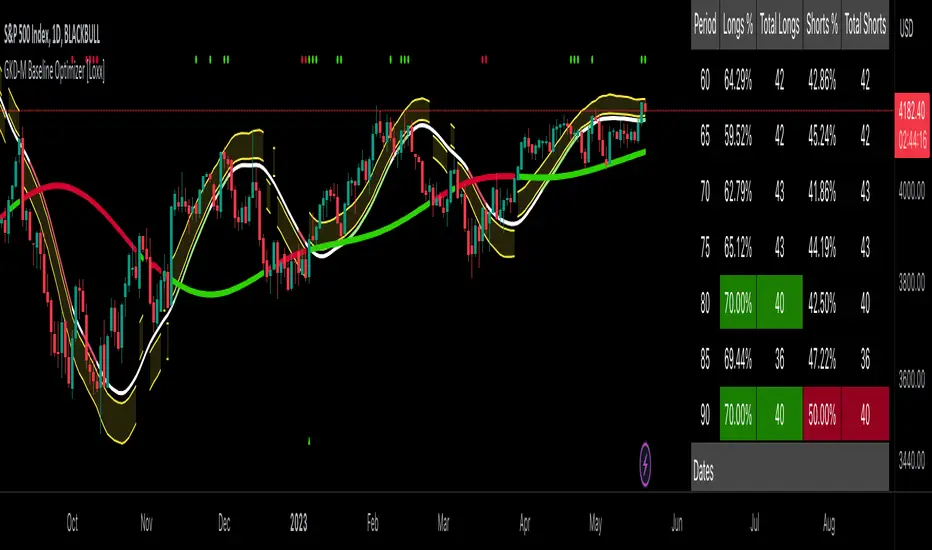Viewport: 932px width, 550px height.
Task: Click the small green marker below the chart
Action: (x=310, y=440)
